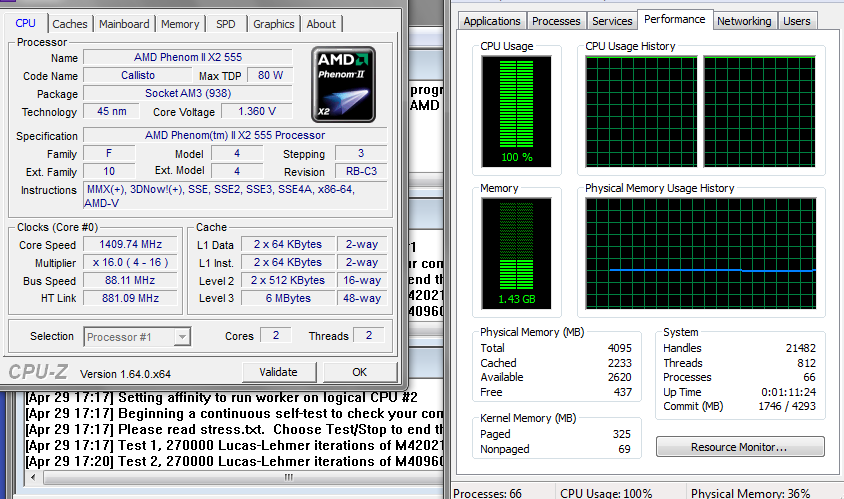The image size is (844, 499).
Task: Click the Memory 1.43 GB meter
Action: pos(516,253)
